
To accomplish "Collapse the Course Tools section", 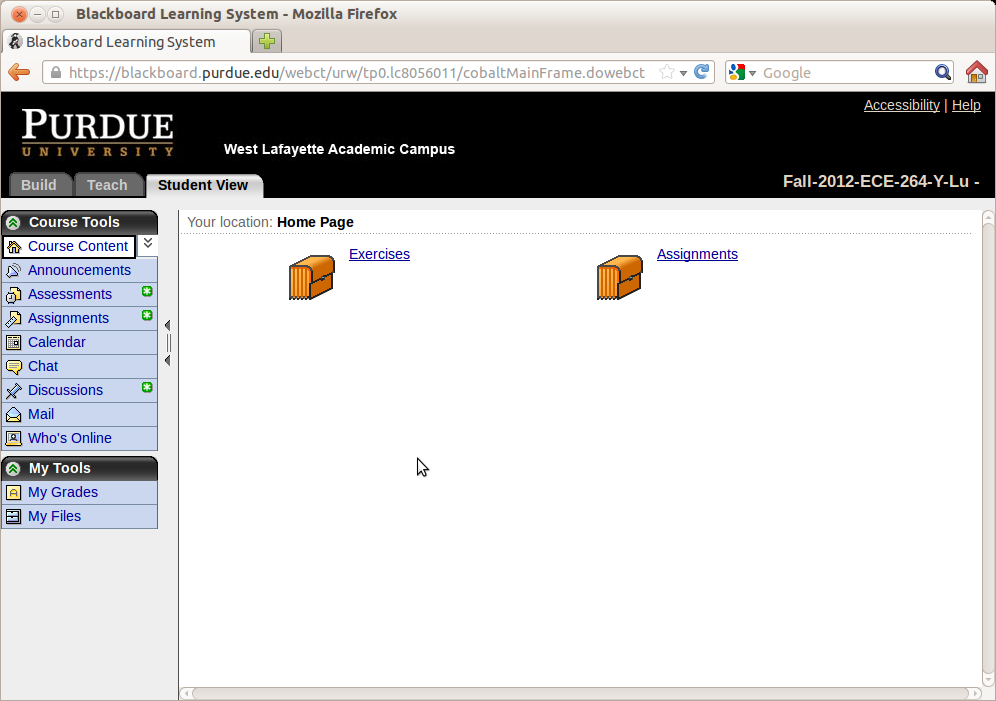I will (13, 223).
